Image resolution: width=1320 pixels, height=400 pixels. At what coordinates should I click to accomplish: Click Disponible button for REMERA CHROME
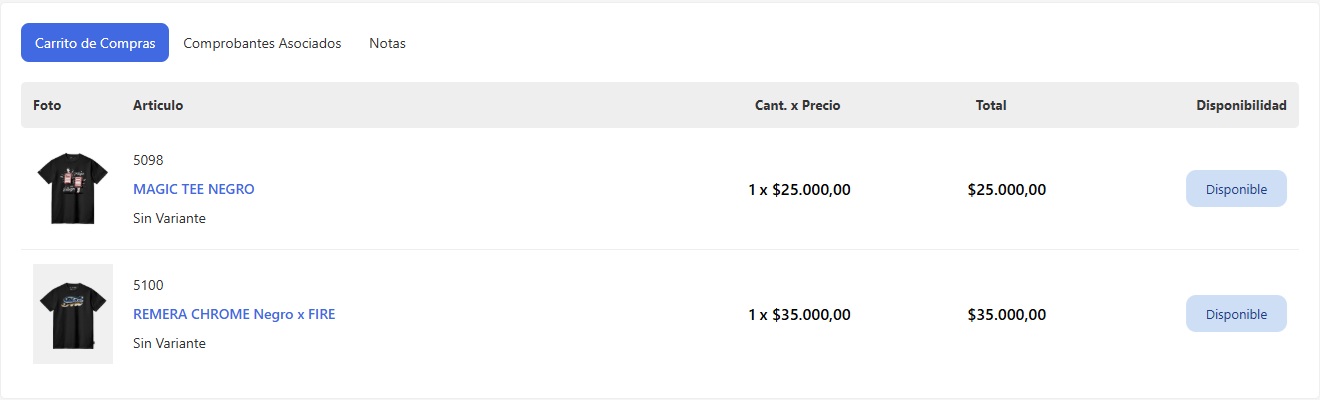click(x=1236, y=314)
